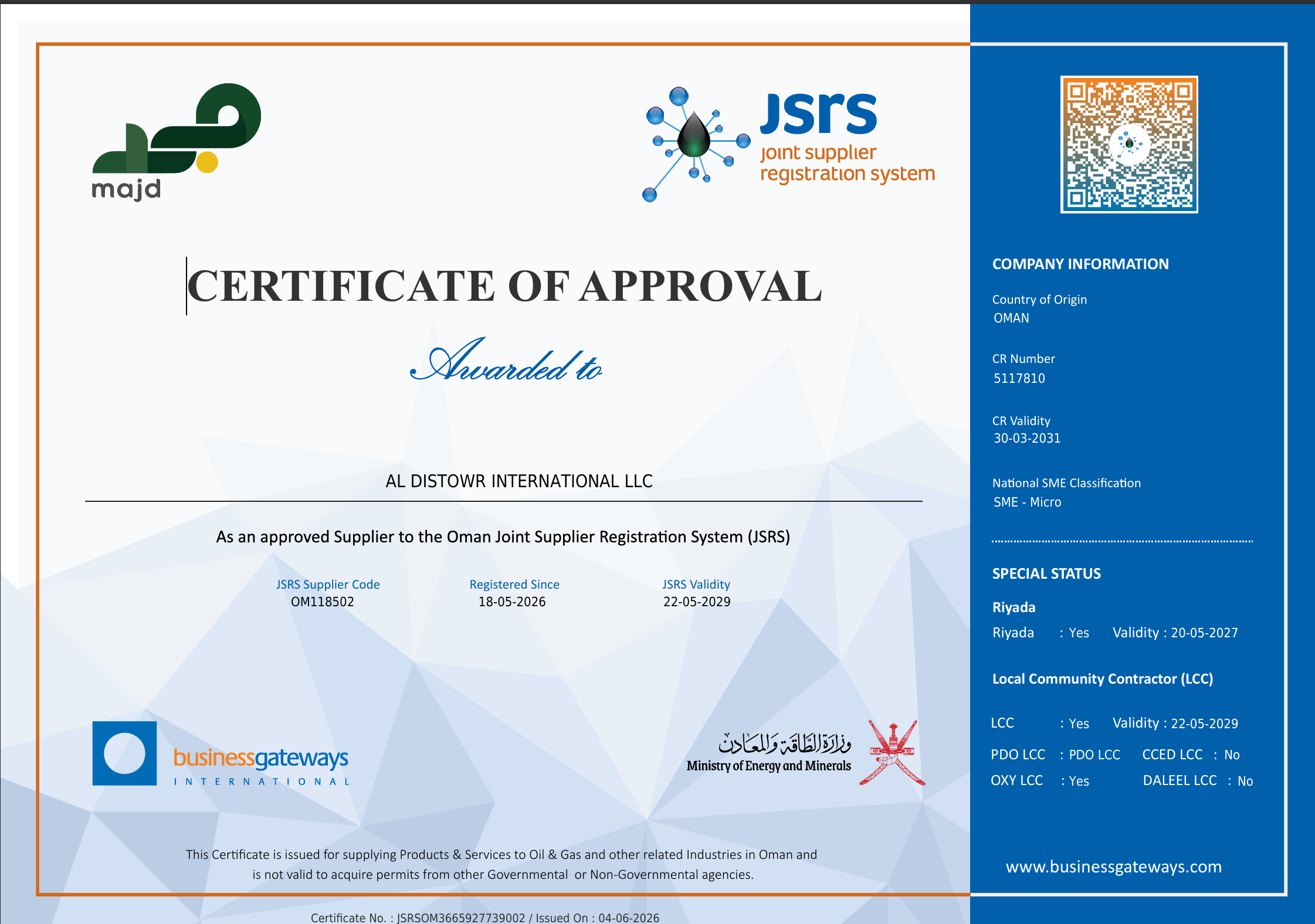Click the "JSRS Validity" label
Image resolution: width=1315 pixels, height=924 pixels.
click(x=696, y=585)
